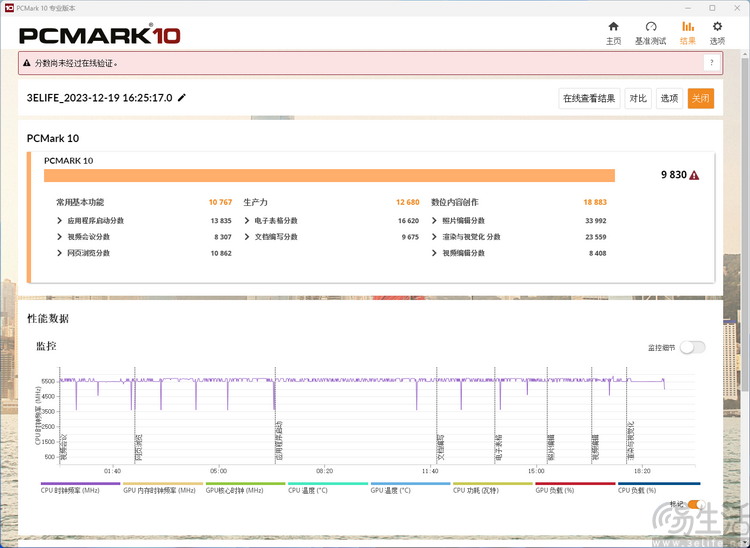Click 照片编辑 score value 33 992

coord(596,220)
